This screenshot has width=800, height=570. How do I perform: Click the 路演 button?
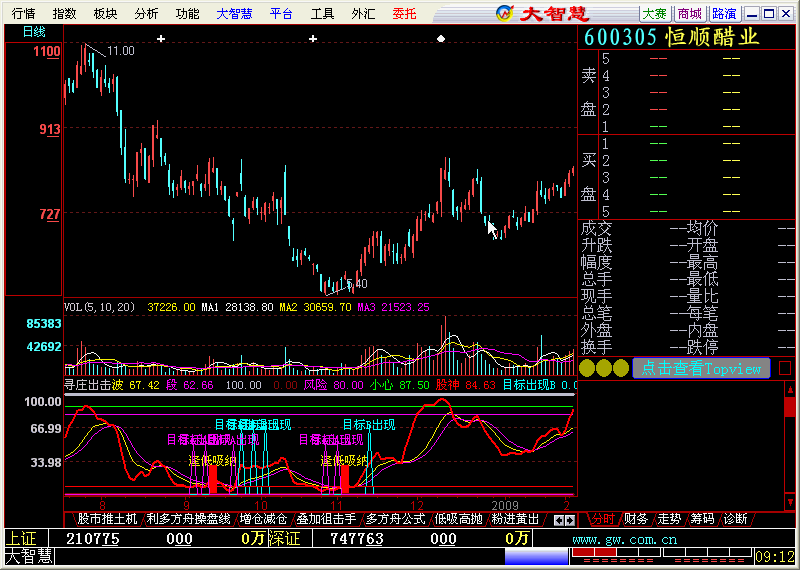(724, 14)
